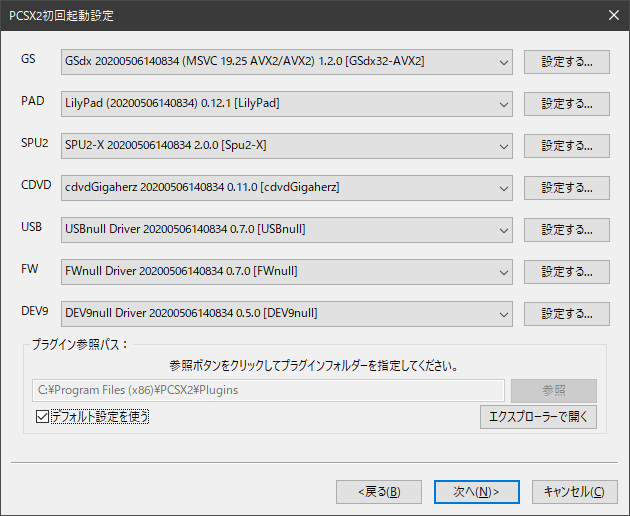Expand the CDVD cdvdGigaherz dropdown
This screenshot has height=516, width=630.
[x=286, y=188]
